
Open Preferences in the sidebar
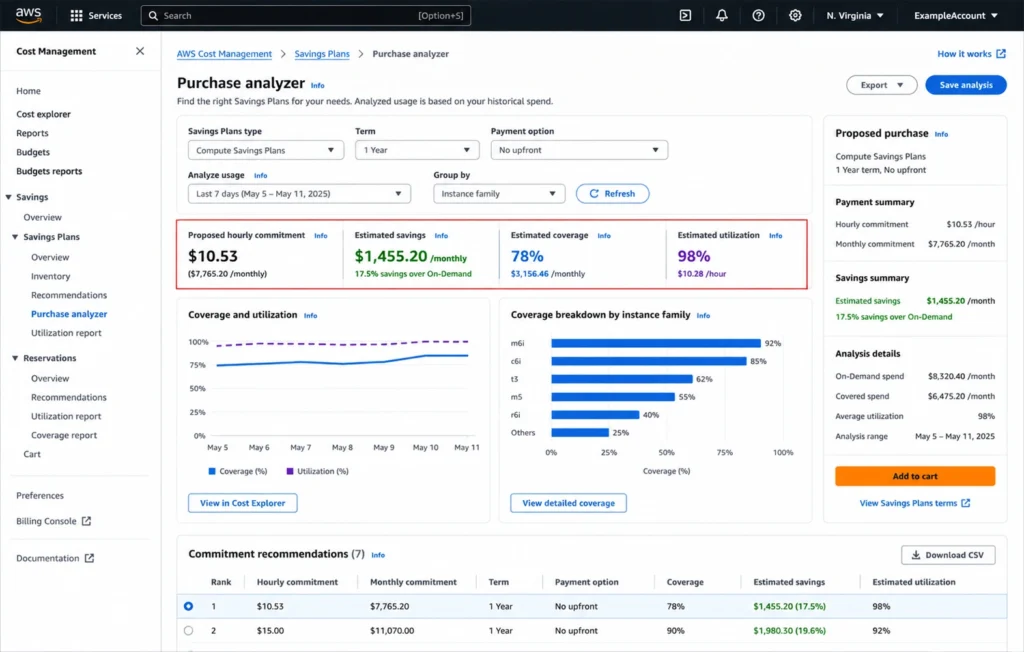pyautogui.click(x=40, y=495)
